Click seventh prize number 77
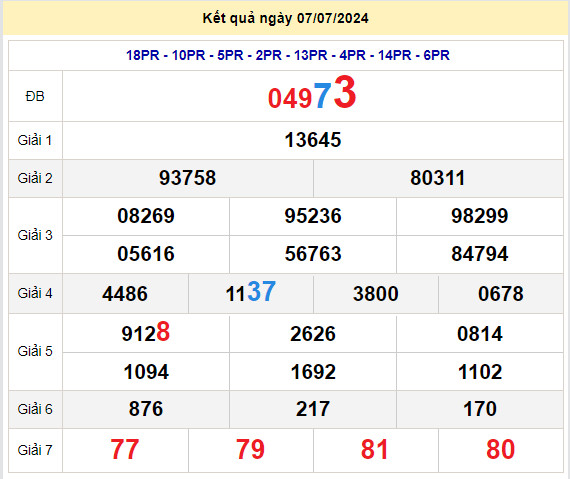 [x=125, y=450]
